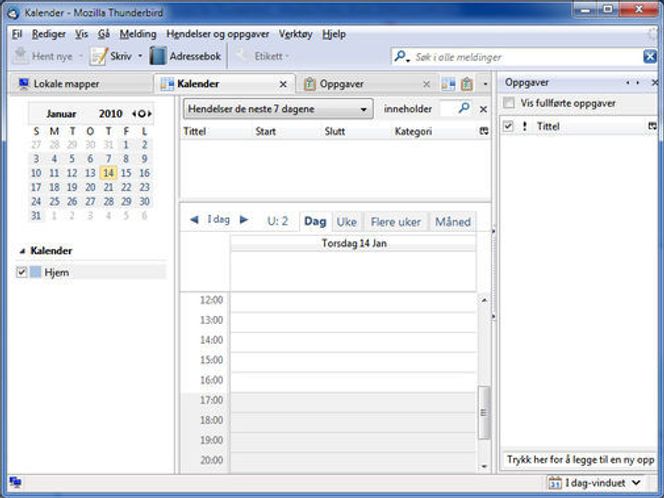Open the Etikett dropdown arrow
This screenshot has height=498, width=664.
pos(287,56)
